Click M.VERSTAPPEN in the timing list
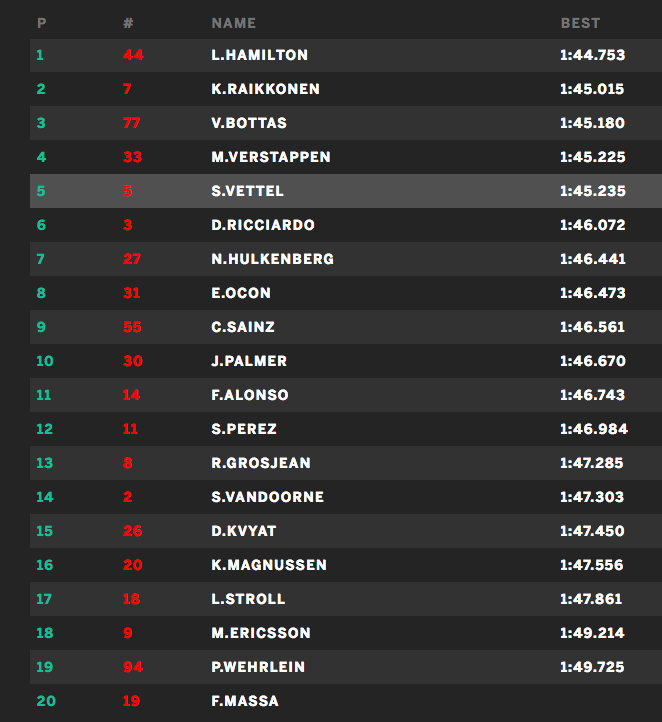662x722 pixels. point(271,157)
